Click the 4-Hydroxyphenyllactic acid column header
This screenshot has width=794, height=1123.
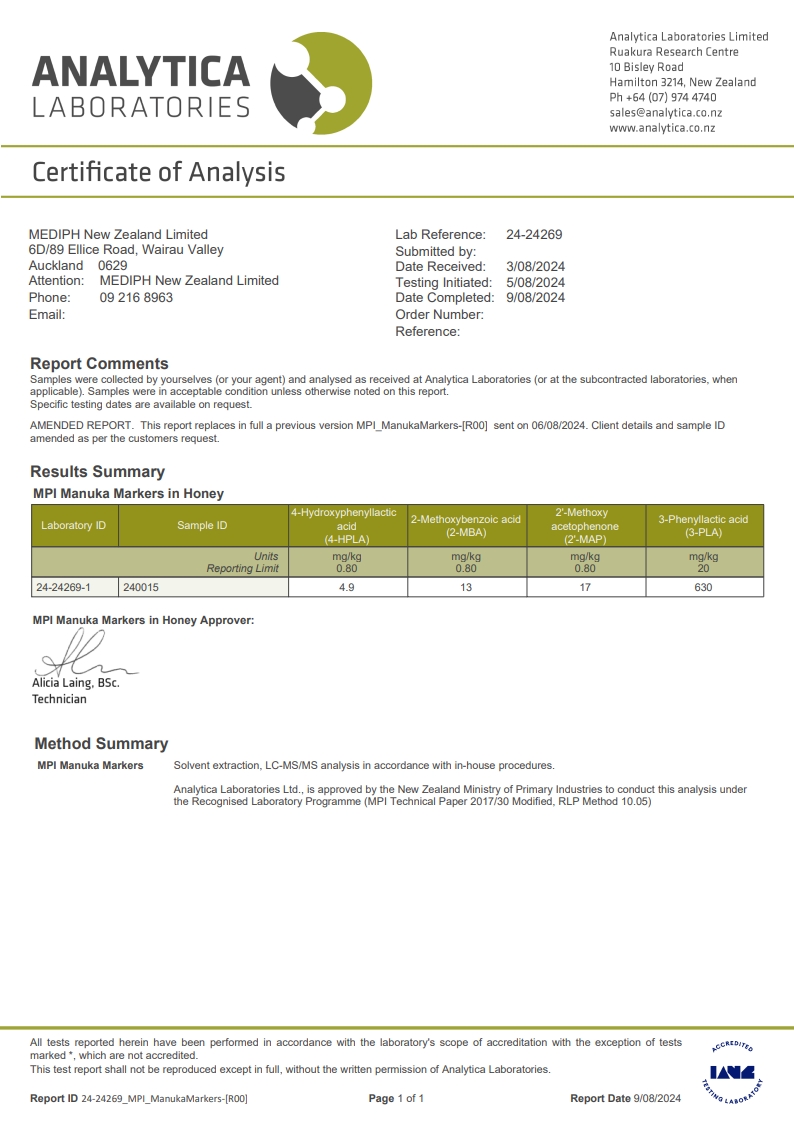tap(347, 525)
